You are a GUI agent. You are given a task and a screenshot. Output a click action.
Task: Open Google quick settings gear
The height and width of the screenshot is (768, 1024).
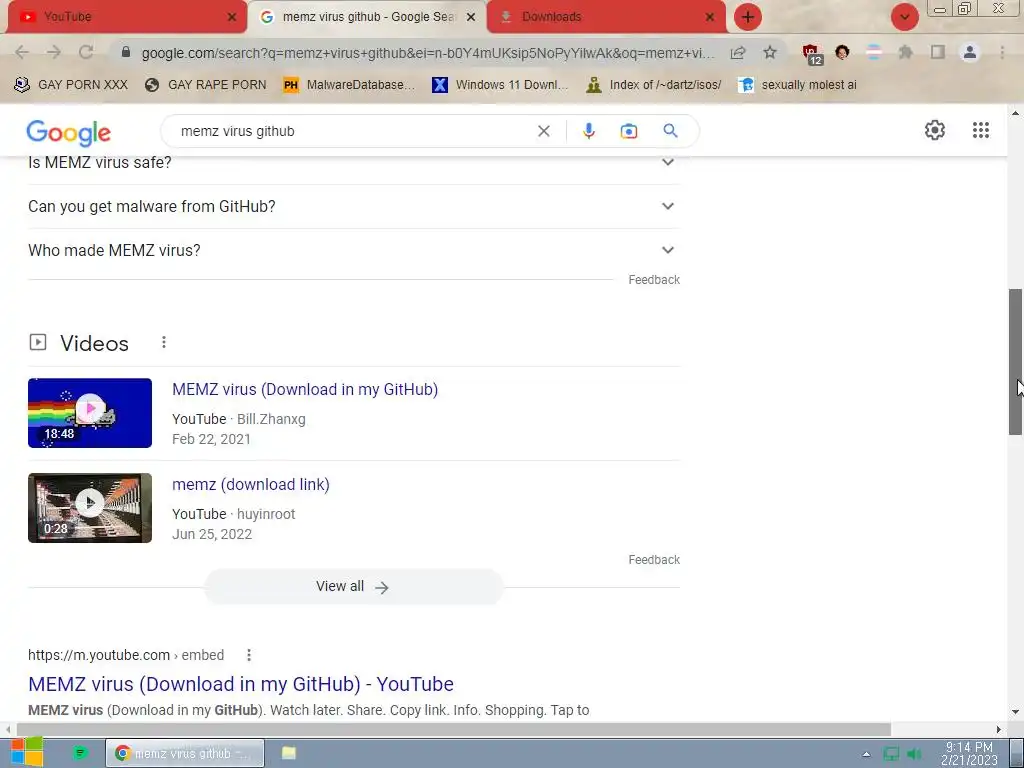click(x=935, y=130)
